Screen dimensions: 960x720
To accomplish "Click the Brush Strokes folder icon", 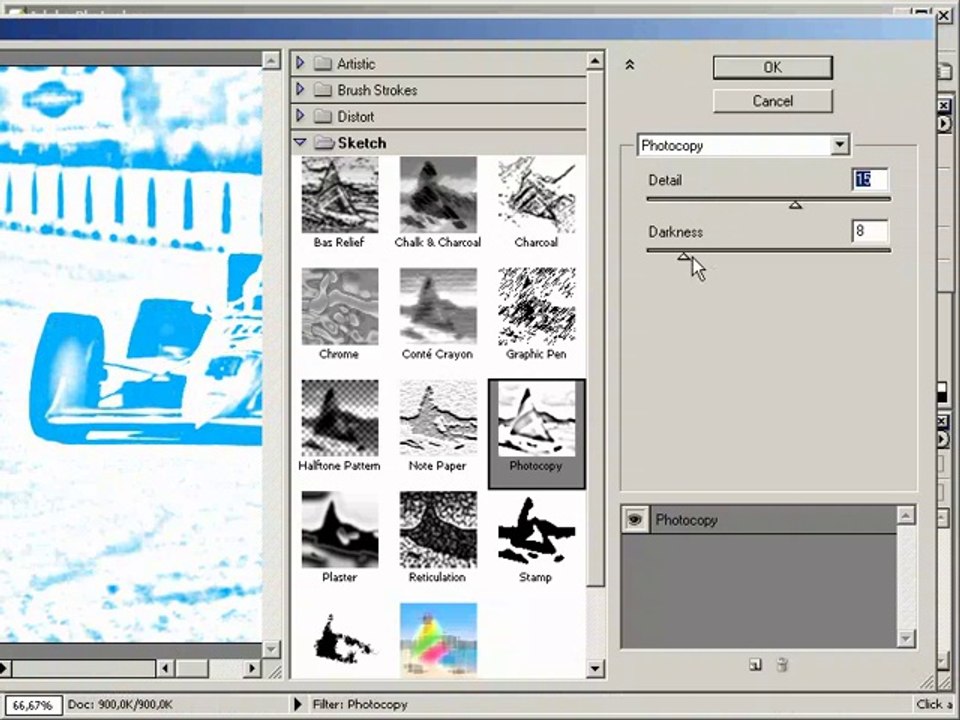I will coord(323,89).
